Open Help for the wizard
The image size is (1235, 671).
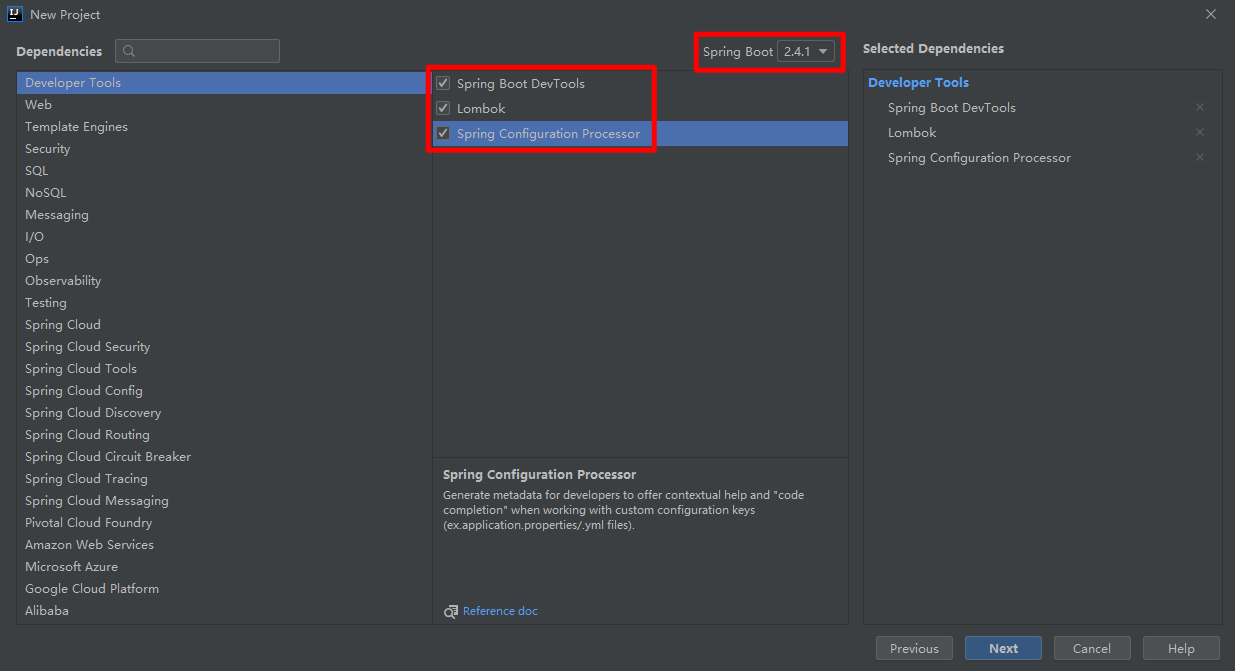(x=1181, y=648)
